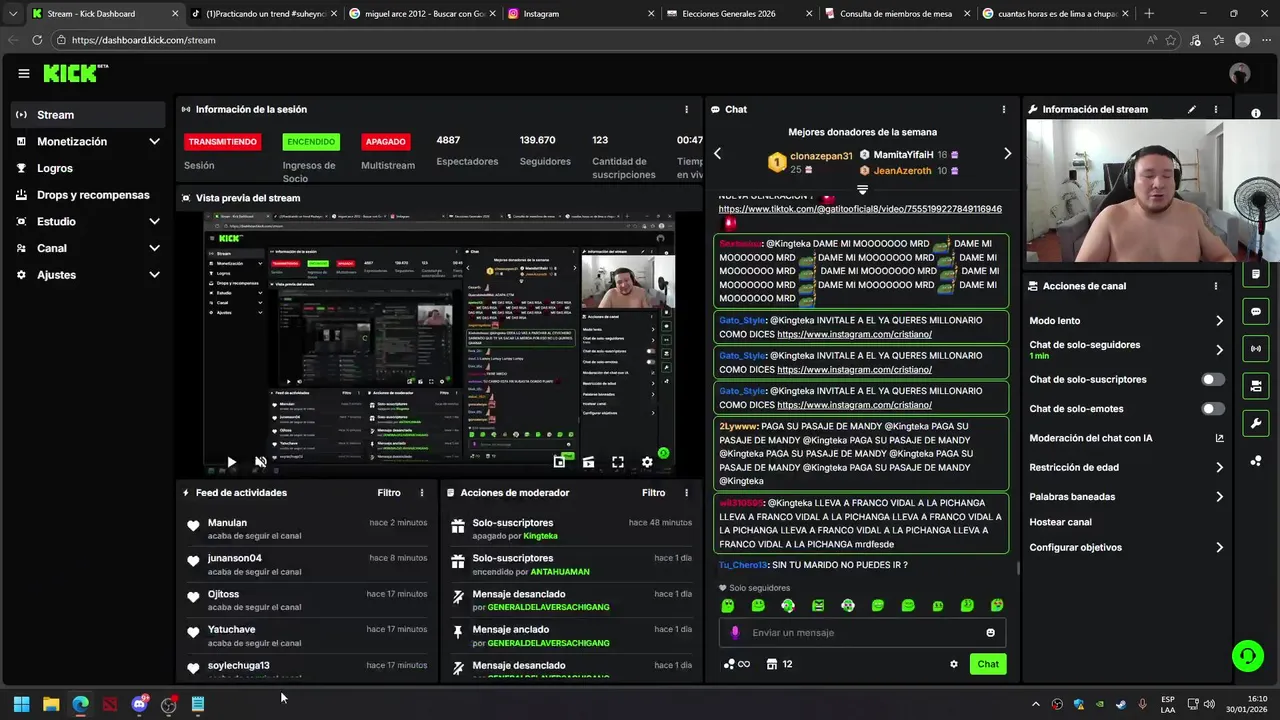Click the info icon in right sidebar

click(1256, 113)
